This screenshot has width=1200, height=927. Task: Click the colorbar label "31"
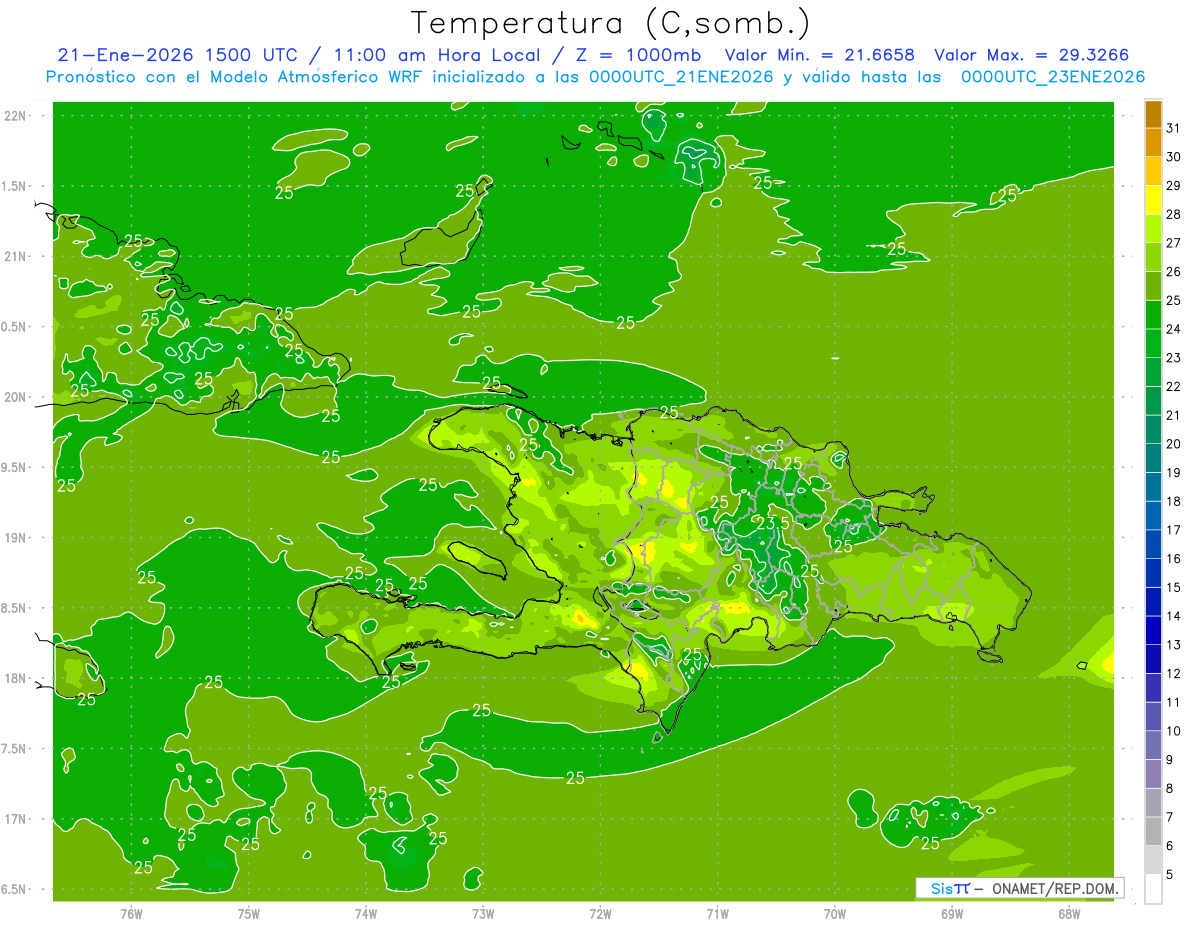coord(1173,128)
